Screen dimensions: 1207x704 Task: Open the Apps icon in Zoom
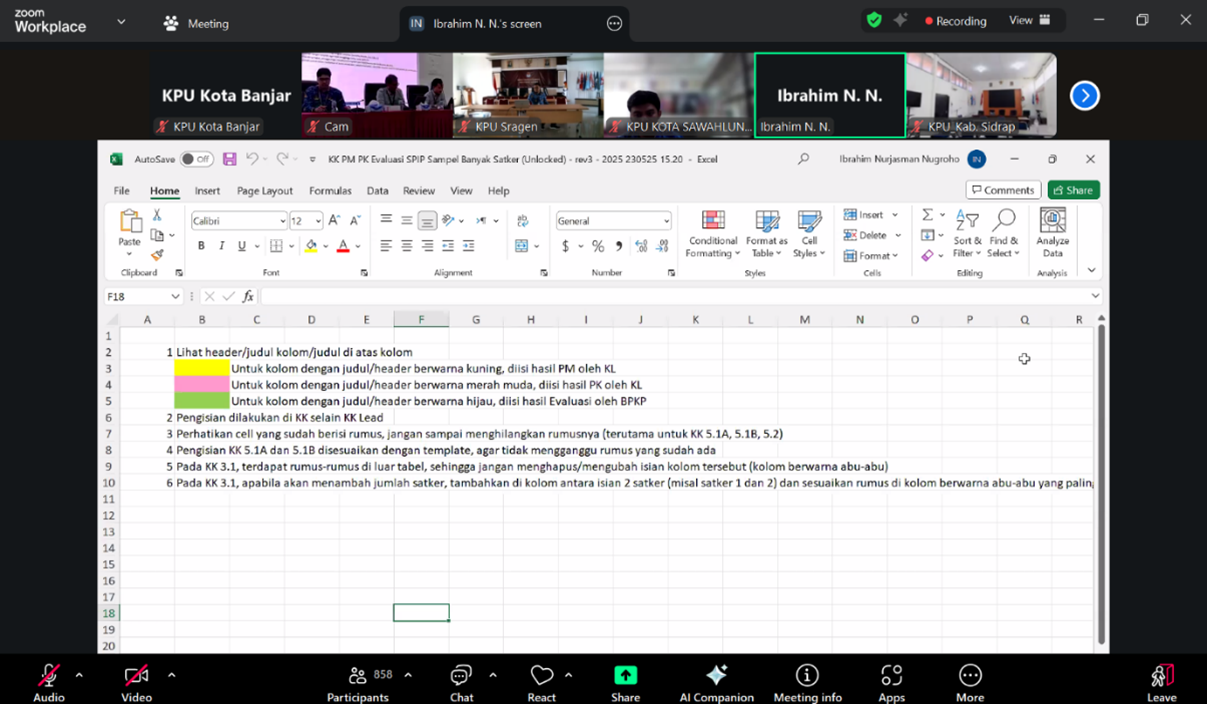(x=891, y=676)
